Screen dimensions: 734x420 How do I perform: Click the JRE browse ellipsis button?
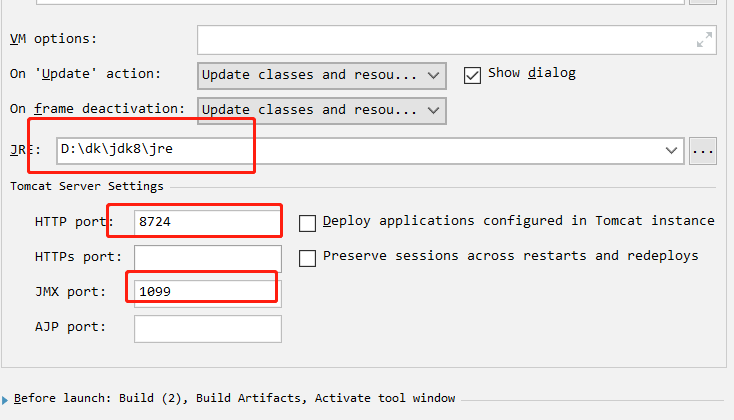tap(703, 151)
